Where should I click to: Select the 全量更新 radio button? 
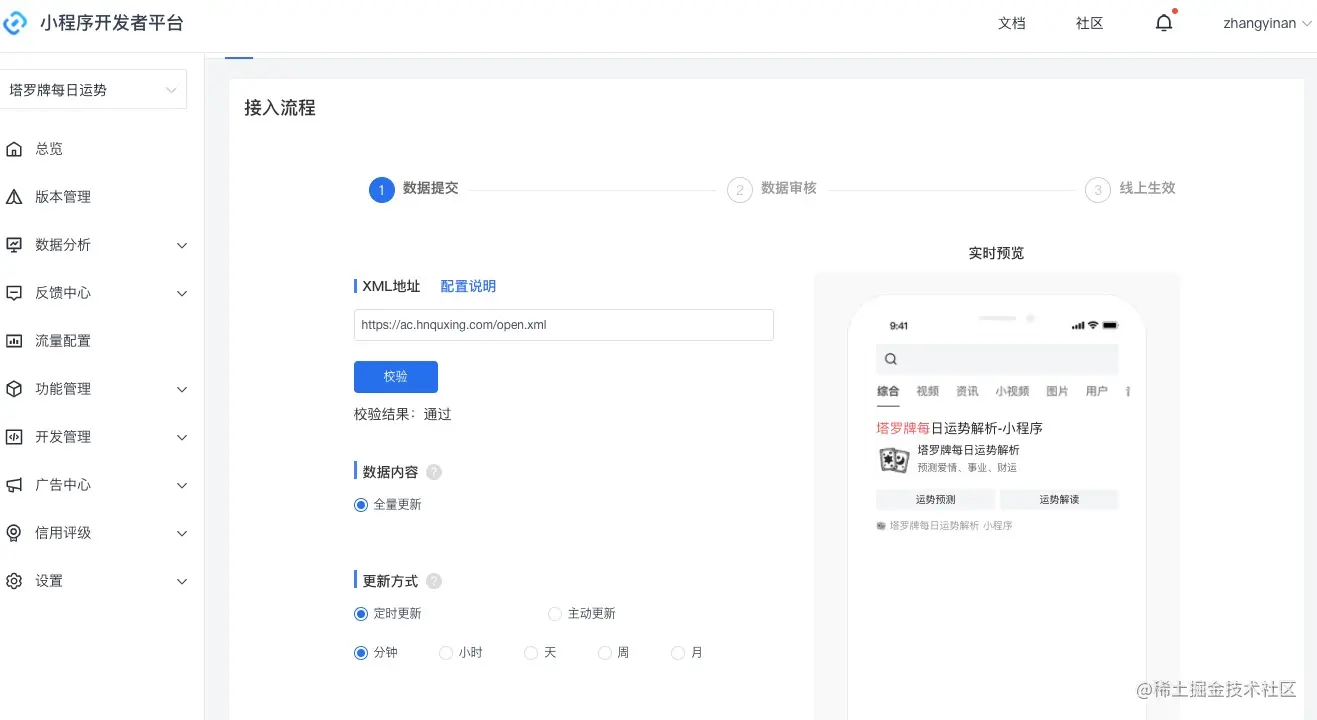coord(361,505)
